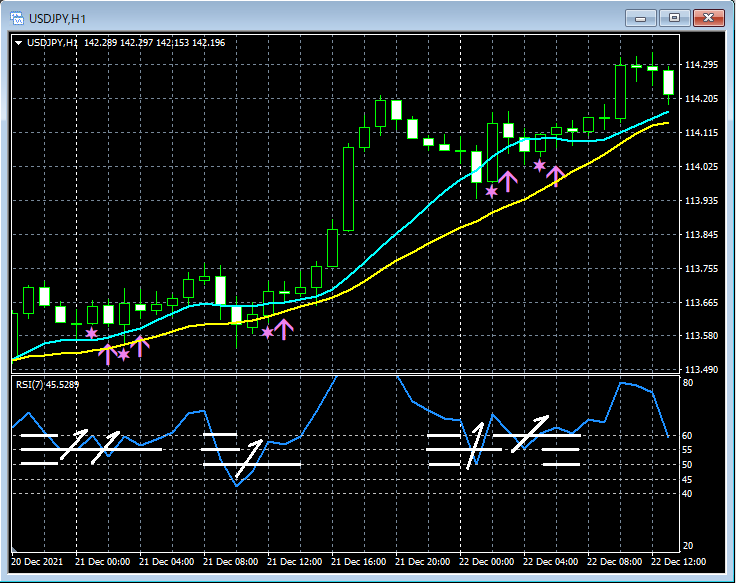Click the 21 Dec 16:00 time label

tap(358, 562)
